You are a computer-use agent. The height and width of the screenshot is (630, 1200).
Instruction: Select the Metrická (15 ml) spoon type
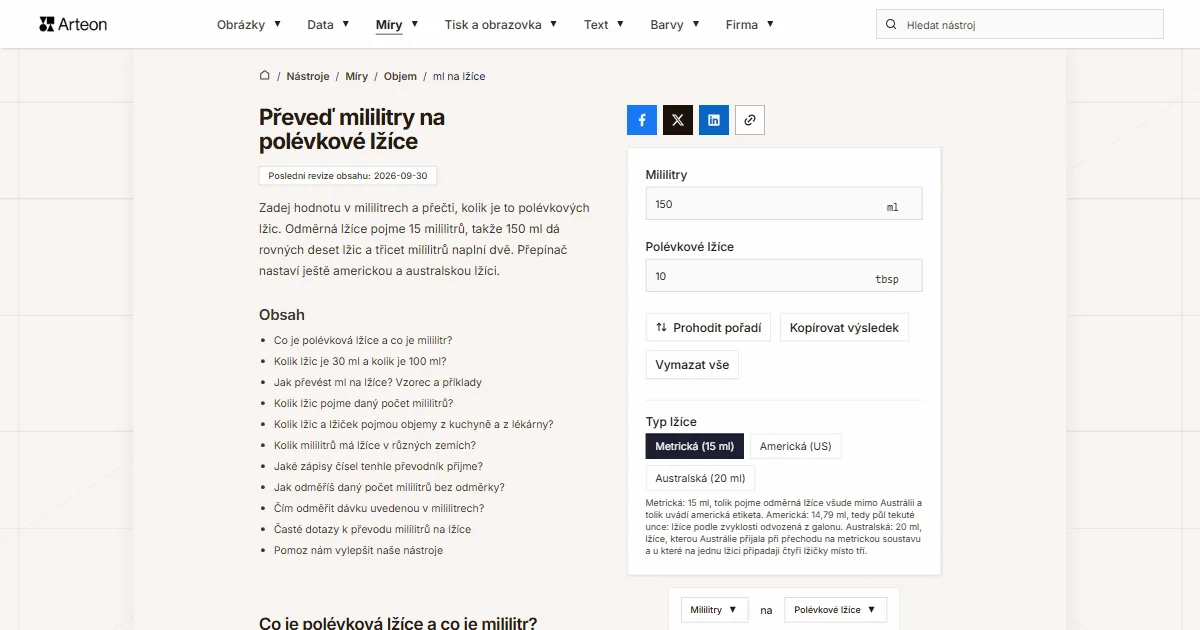pyautogui.click(x=695, y=446)
